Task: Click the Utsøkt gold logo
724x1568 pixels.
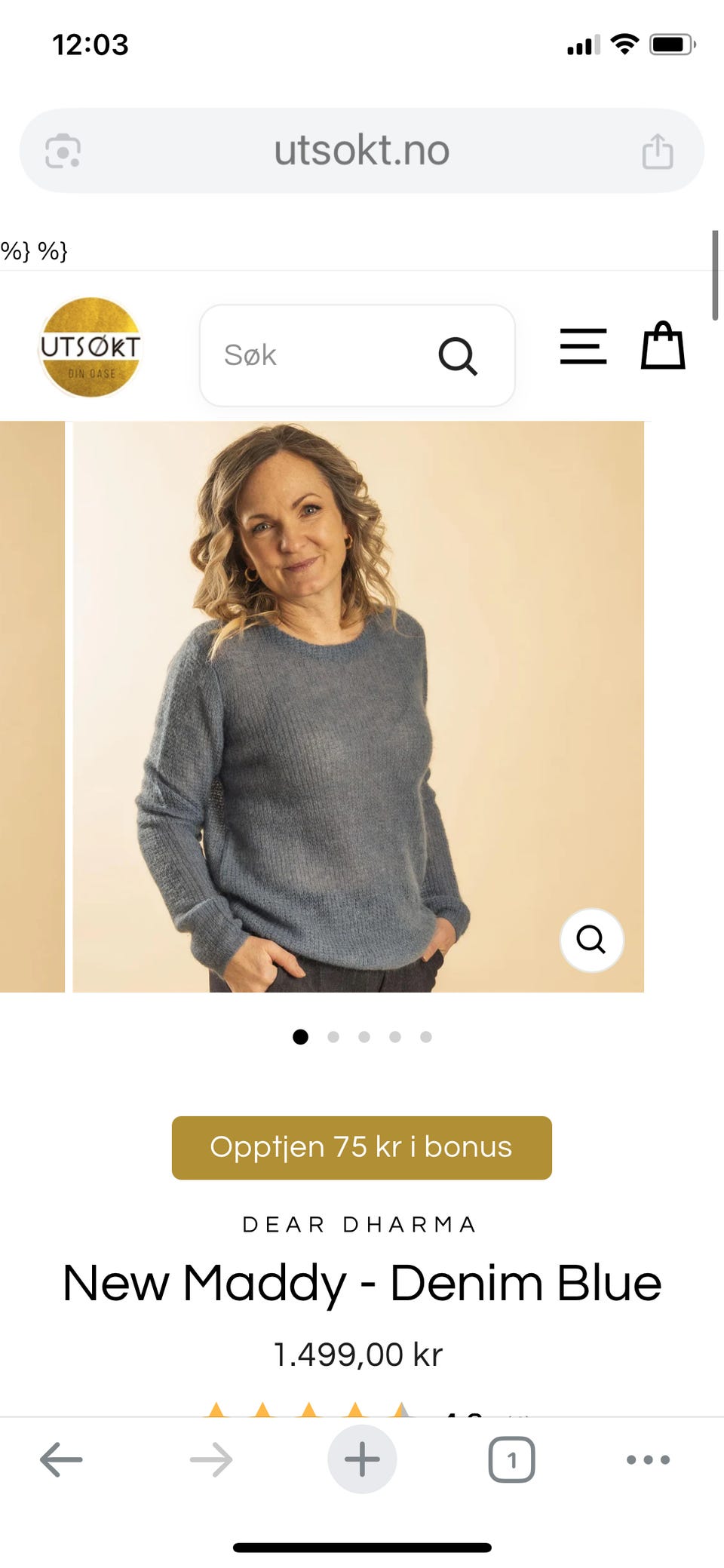Action: click(90, 347)
